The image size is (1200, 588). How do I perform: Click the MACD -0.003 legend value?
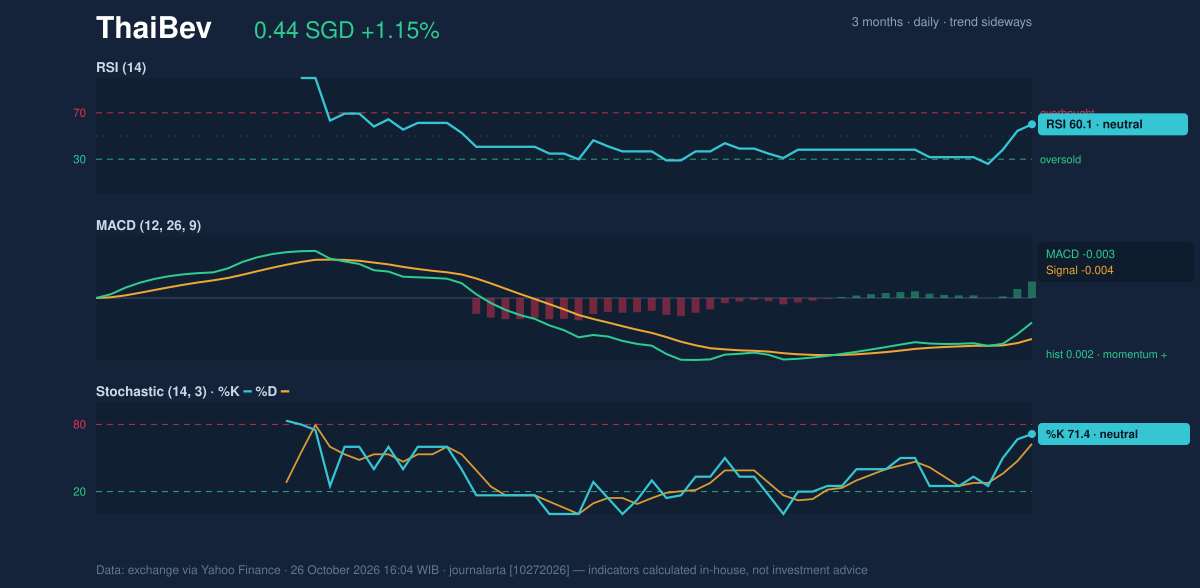tap(1080, 254)
